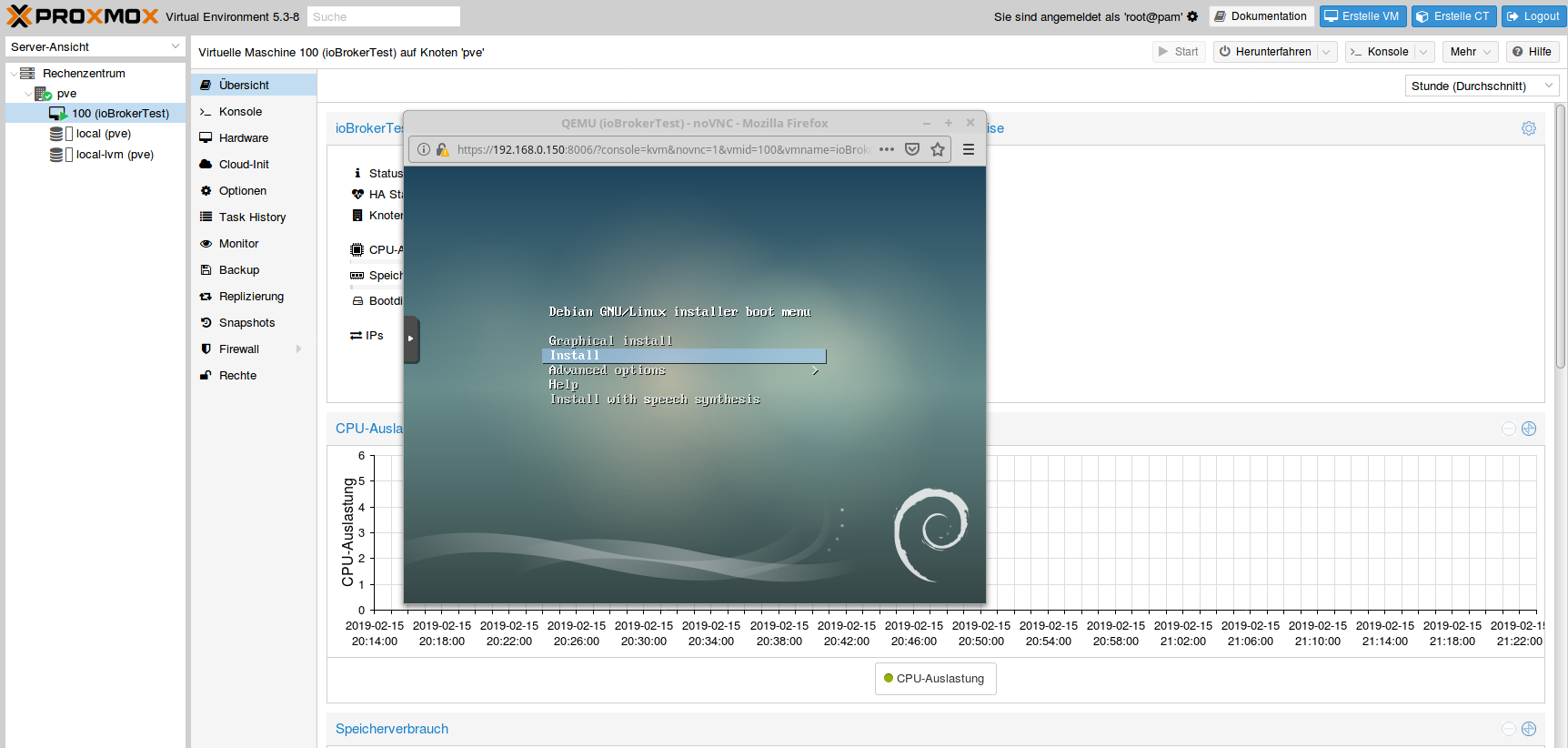Click the noVNC control panel side handle

click(411, 339)
